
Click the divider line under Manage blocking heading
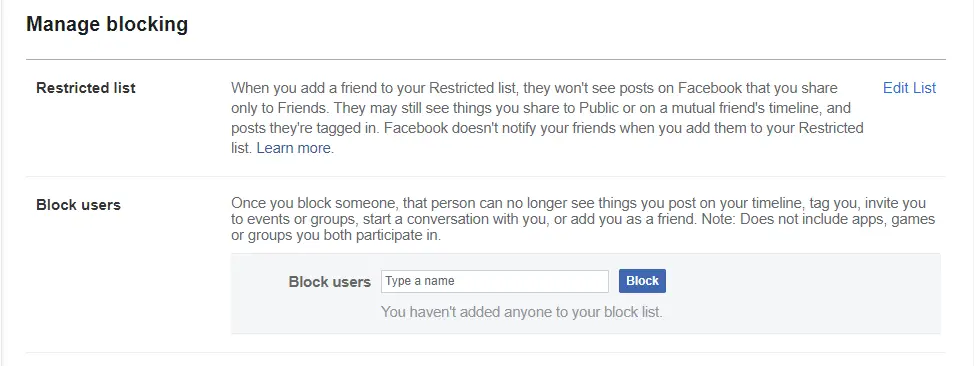(x=486, y=60)
